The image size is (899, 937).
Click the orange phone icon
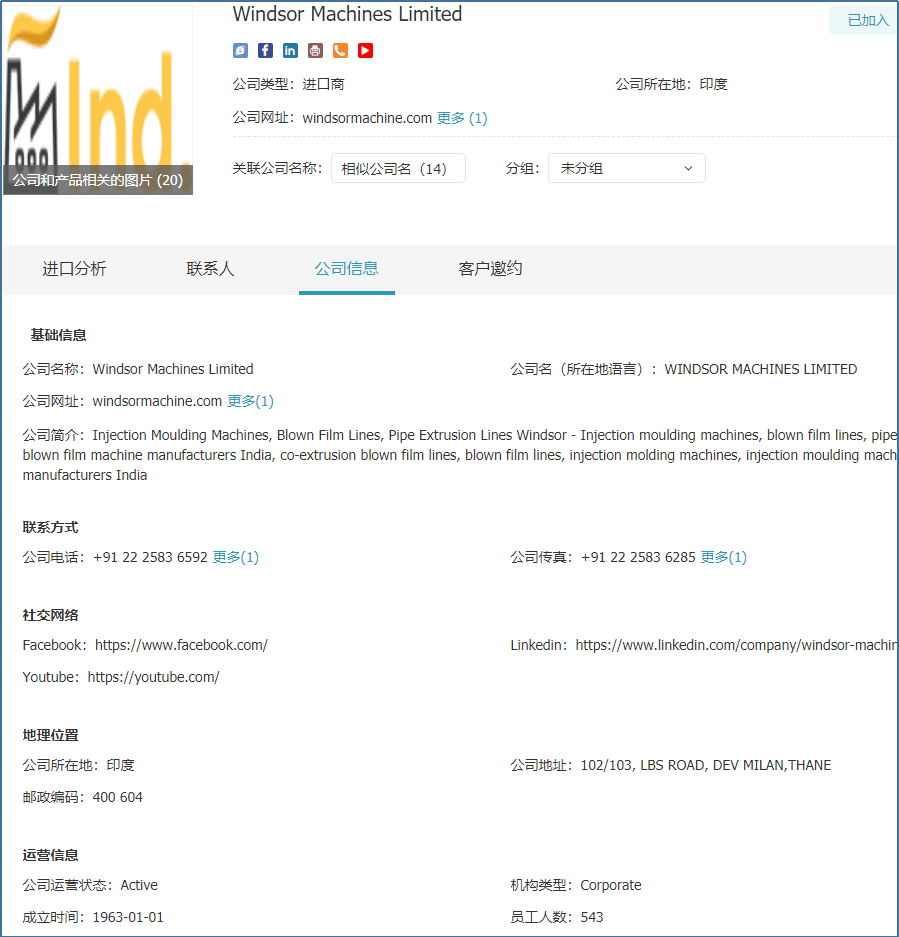(341, 51)
